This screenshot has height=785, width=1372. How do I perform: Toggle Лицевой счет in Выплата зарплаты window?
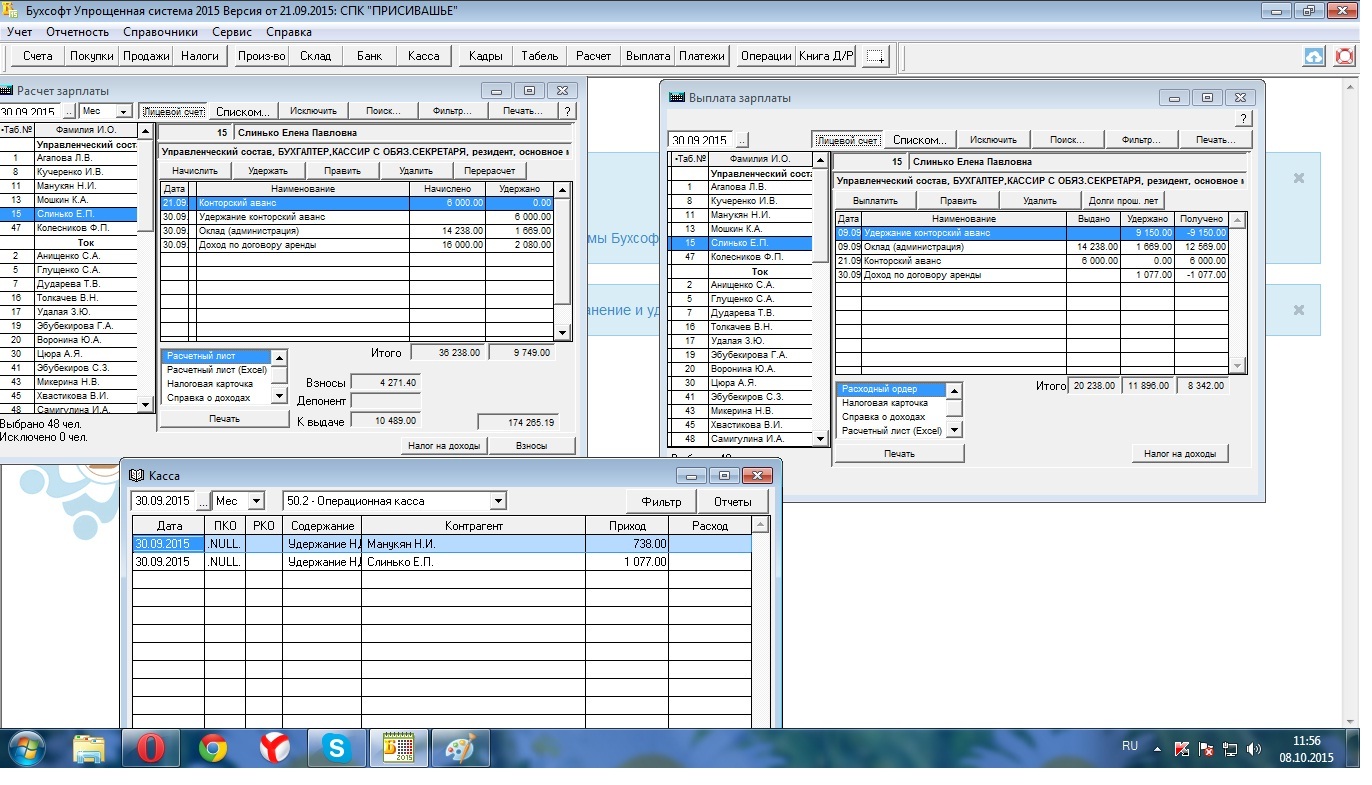(x=846, y=140)
